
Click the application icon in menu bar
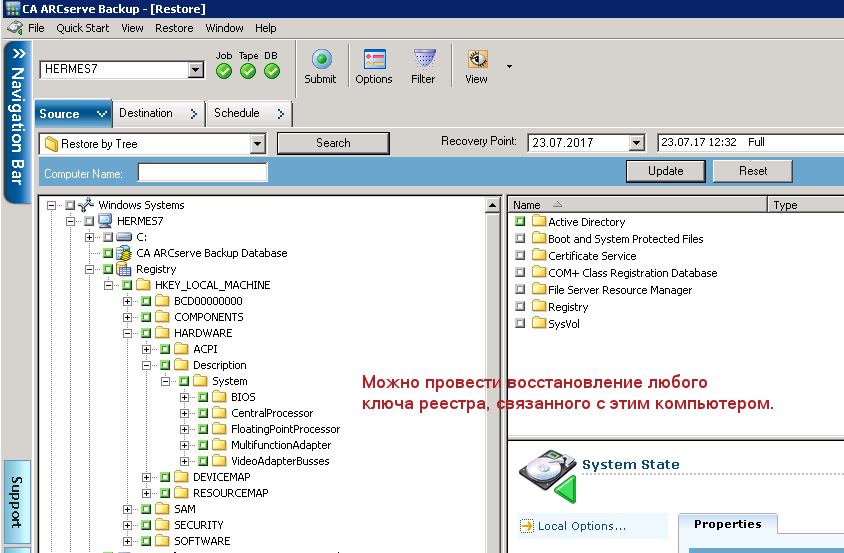click(15, 27)
